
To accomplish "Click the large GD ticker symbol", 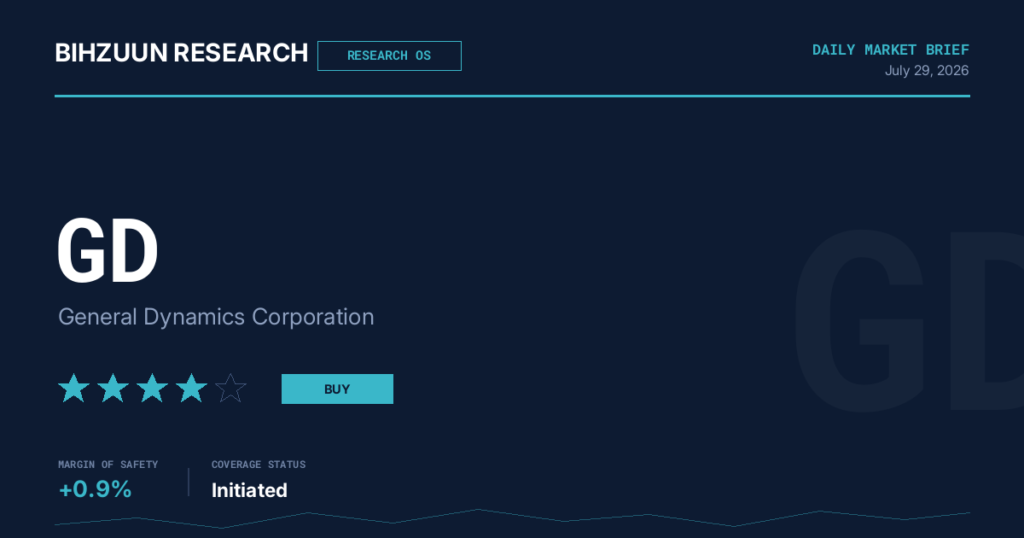I will [108, 251].
